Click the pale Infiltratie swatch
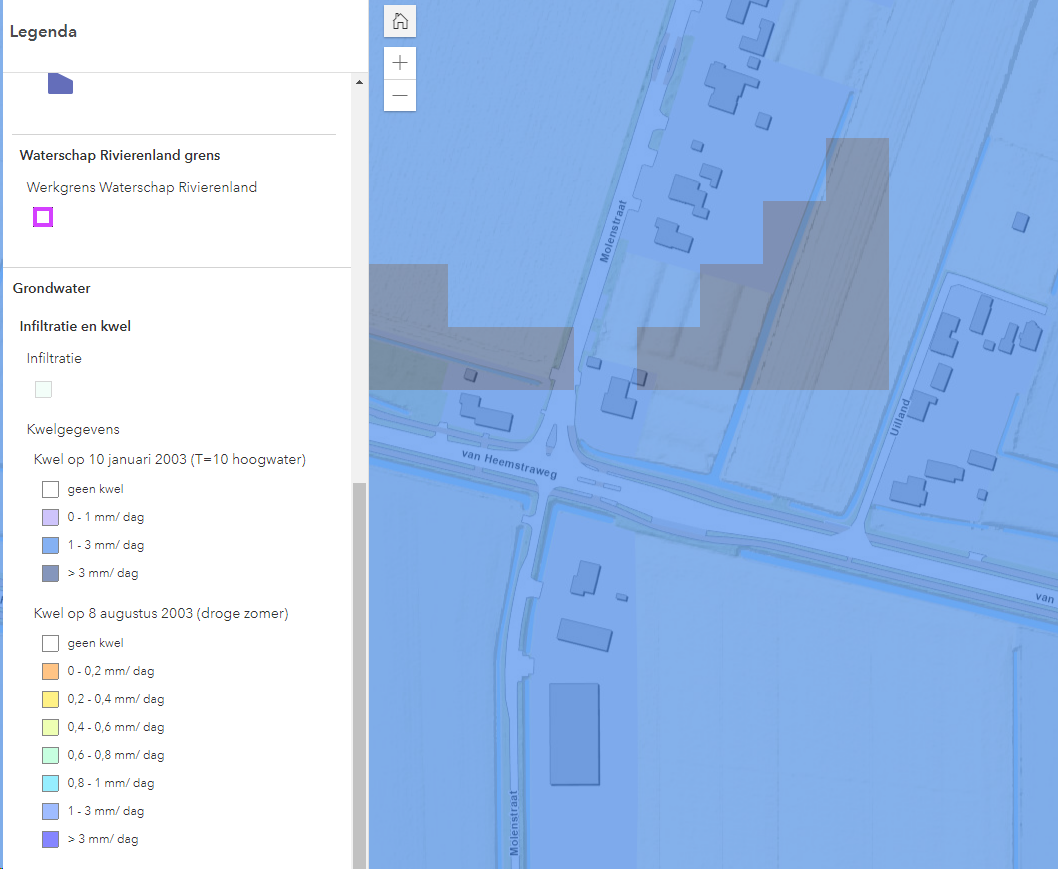The height and width of the screenshot is (869, 1058). [x=43, y=389]
